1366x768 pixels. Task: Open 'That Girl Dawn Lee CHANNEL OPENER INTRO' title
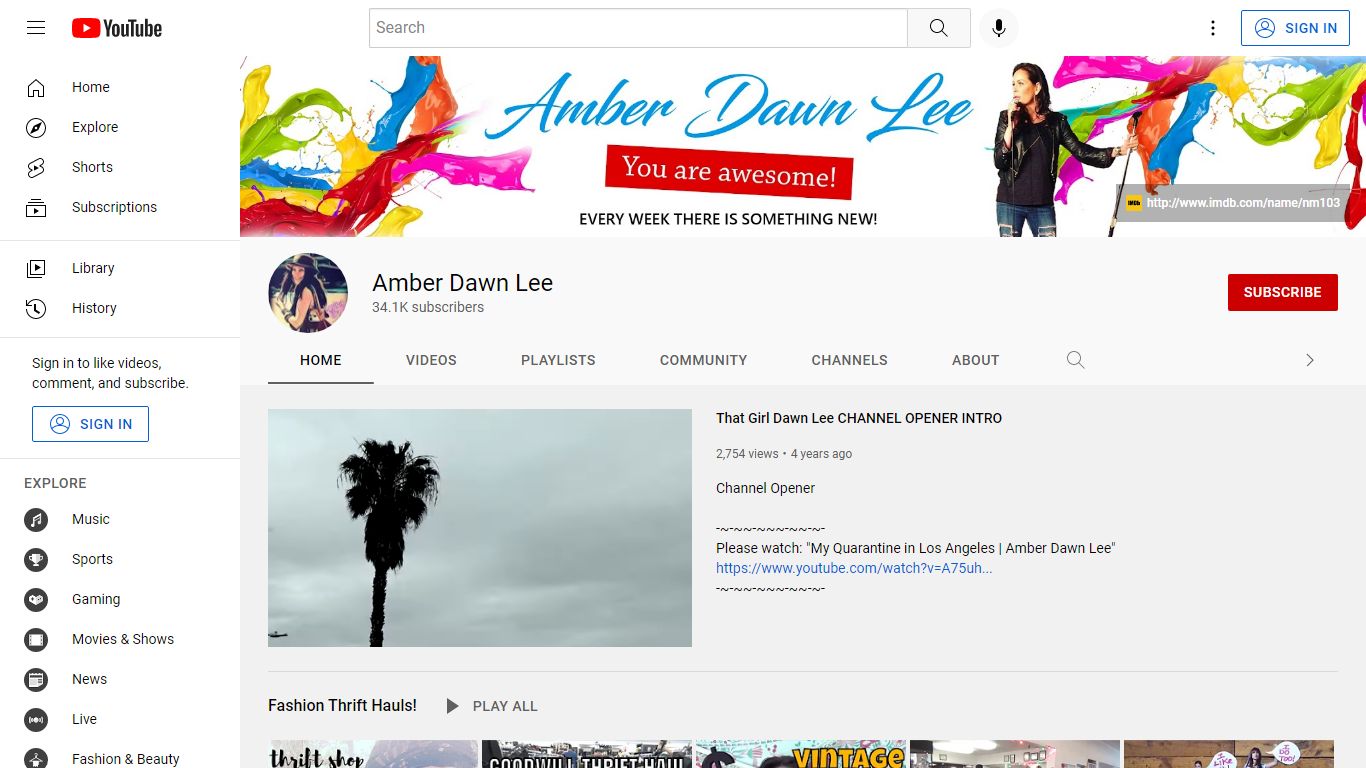click(859, 418)
